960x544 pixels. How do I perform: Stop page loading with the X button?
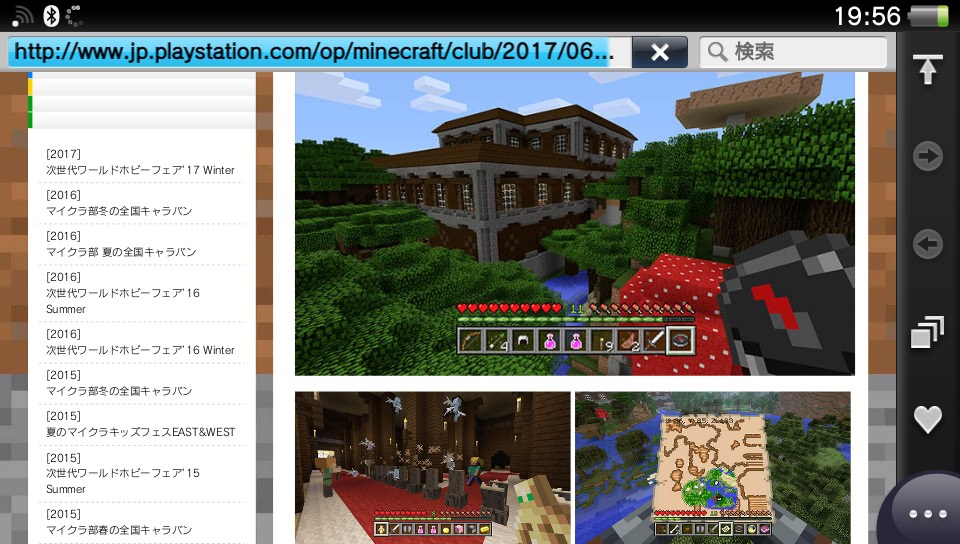(x=660, y=52)
